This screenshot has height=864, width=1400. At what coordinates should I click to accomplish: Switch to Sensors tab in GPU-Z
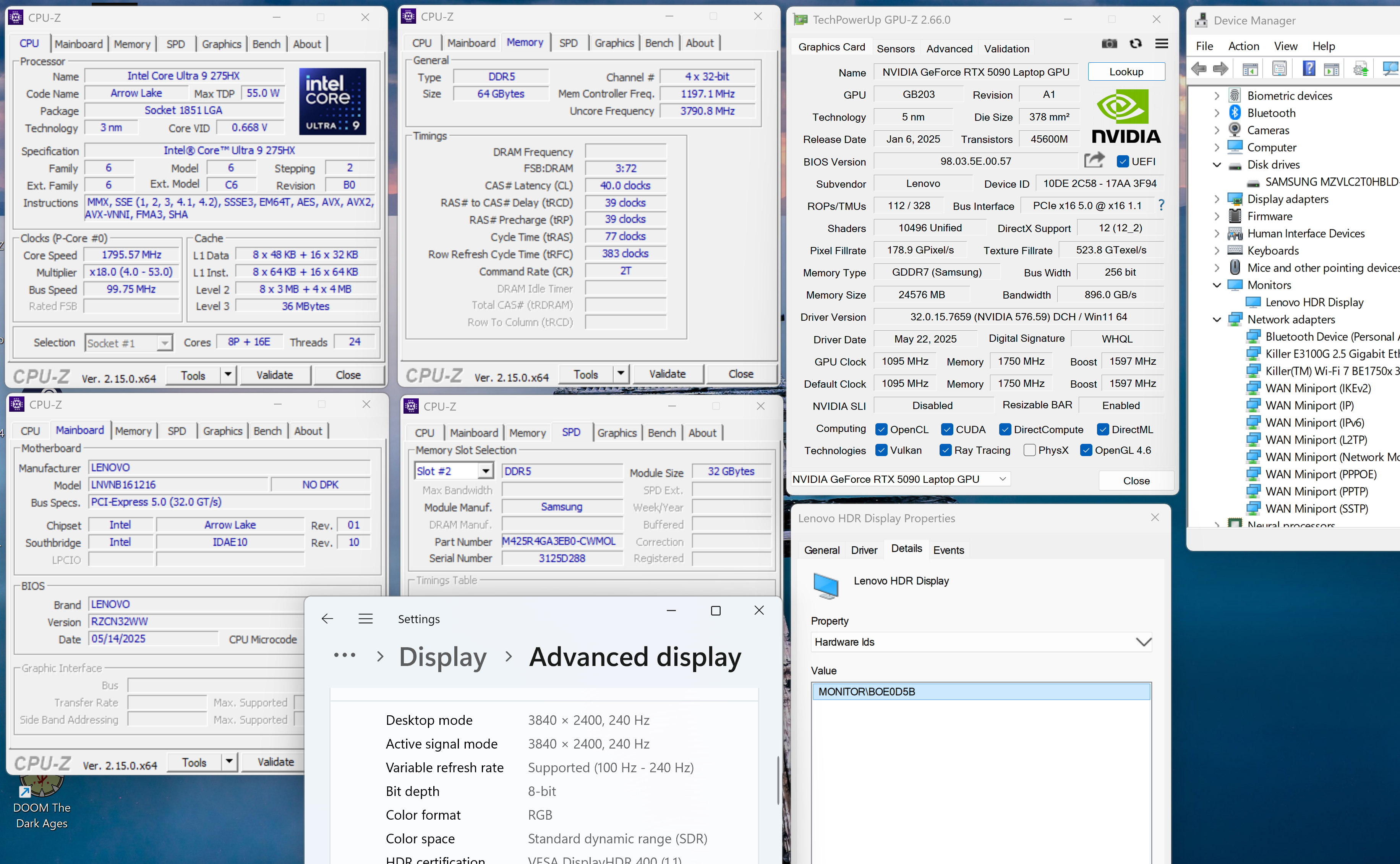pyautogui.click(x=895, y=49)
